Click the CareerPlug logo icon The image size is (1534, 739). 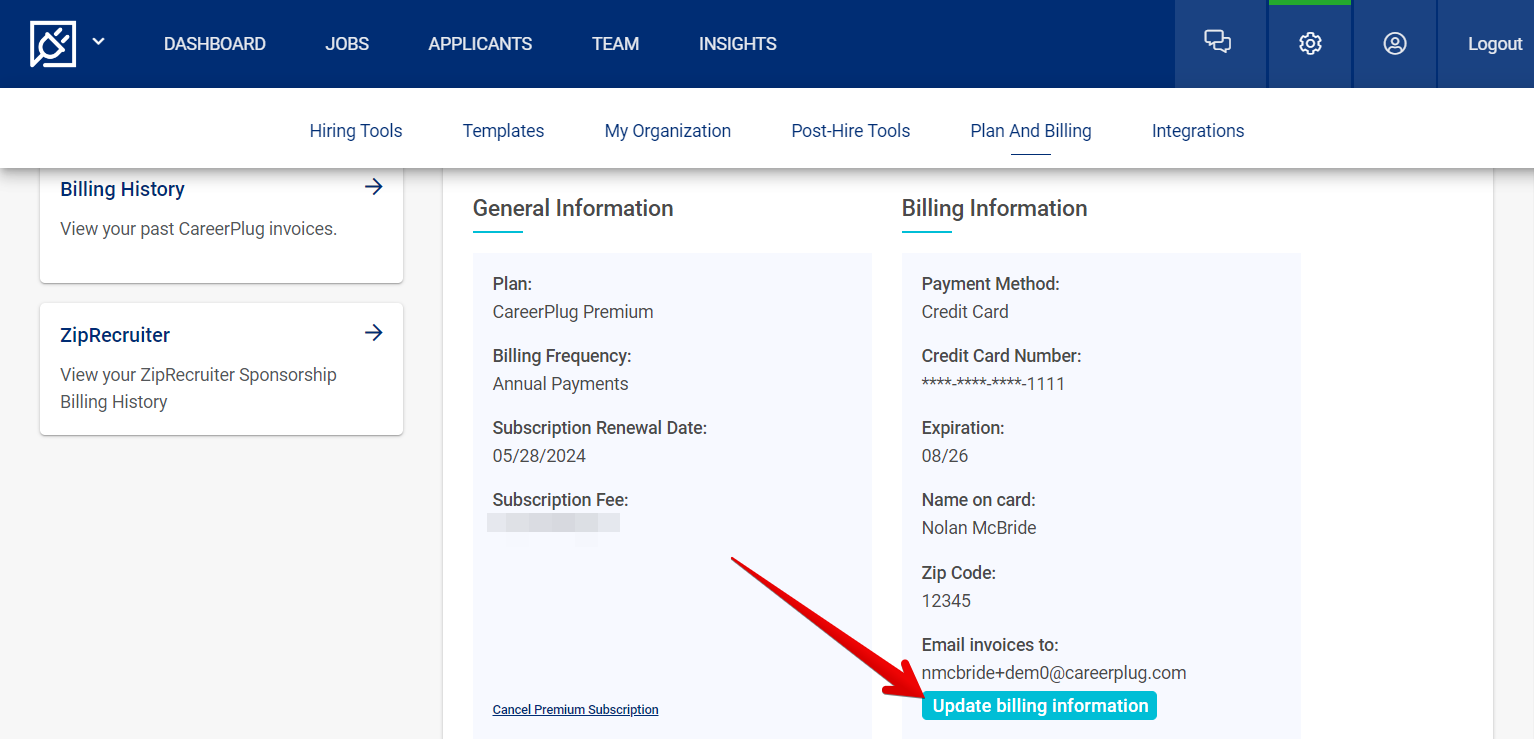click(53, 44)
